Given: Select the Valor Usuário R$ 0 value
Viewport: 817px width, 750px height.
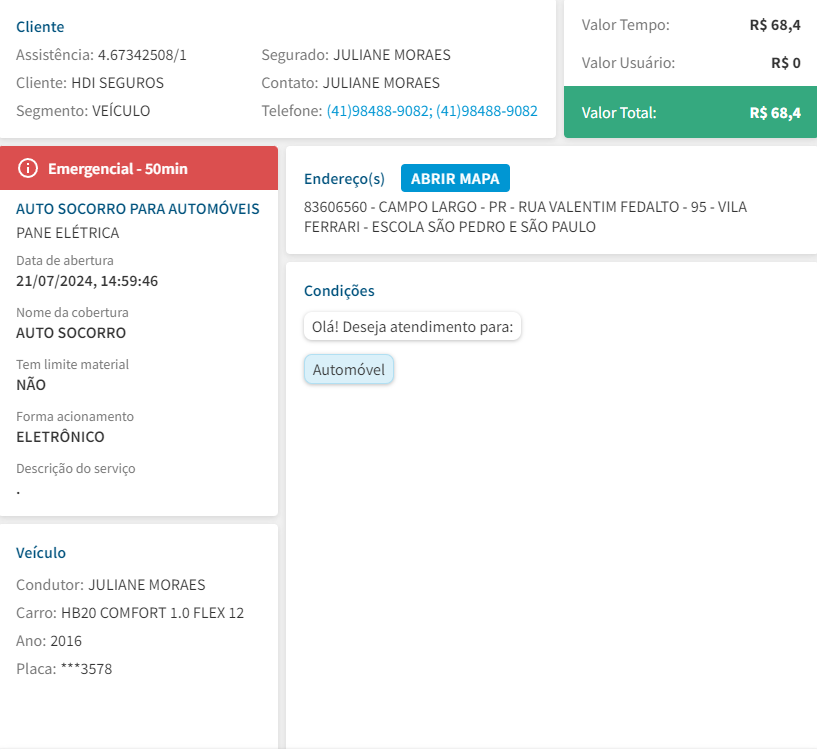Looking at the screenshot, I should coord(786,63).
